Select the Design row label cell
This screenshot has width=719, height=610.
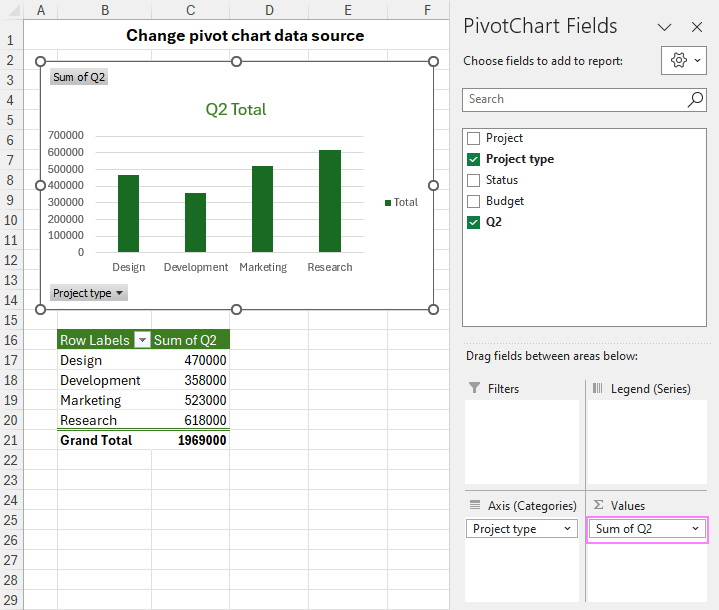[105, 360]
